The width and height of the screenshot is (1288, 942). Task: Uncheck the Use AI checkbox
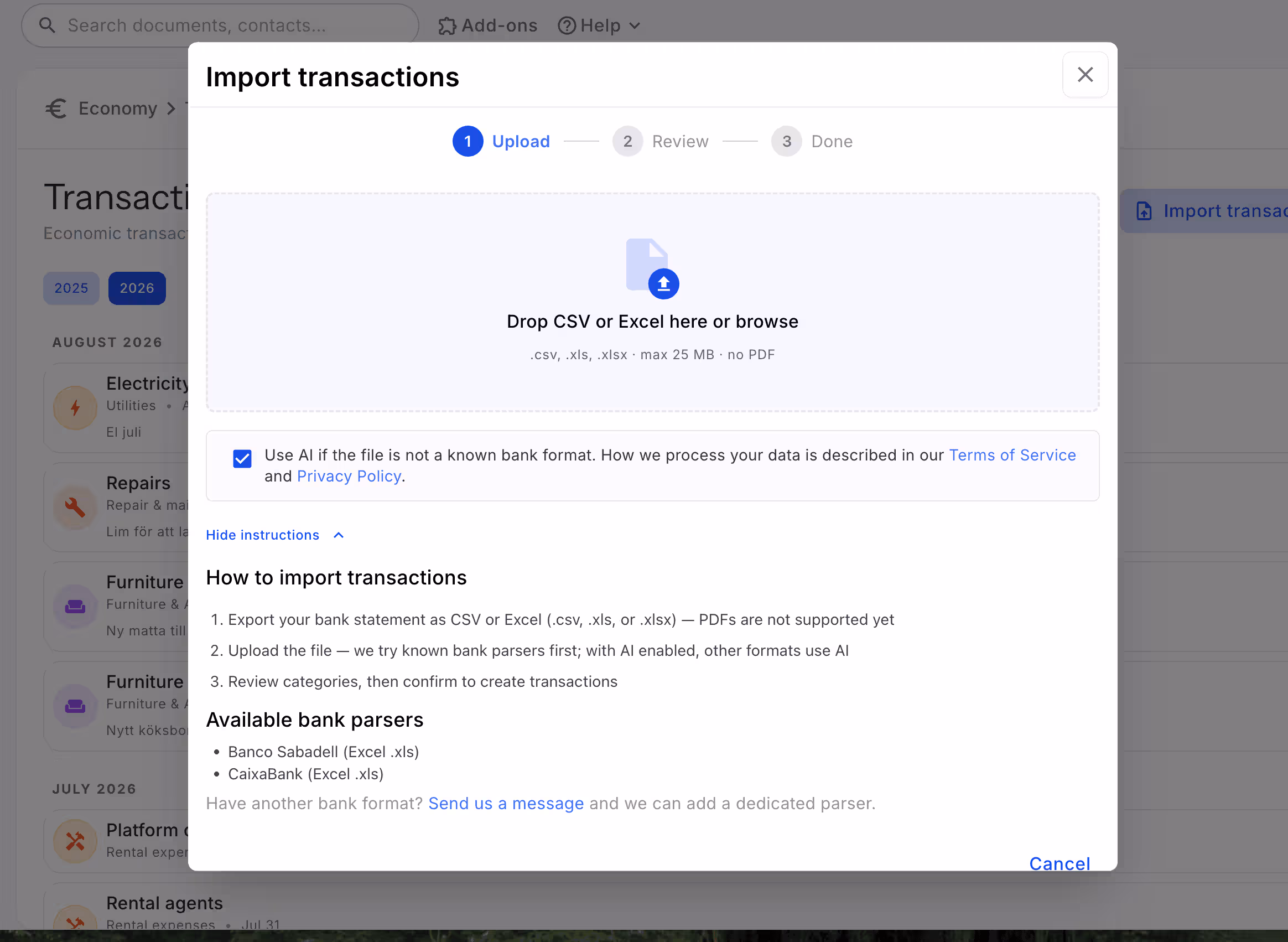click(242, 458)
